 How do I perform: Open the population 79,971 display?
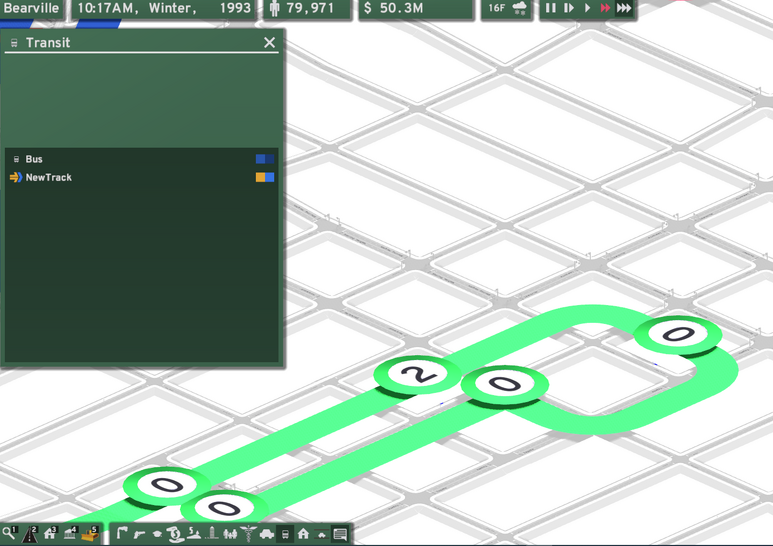click(x=308, y=8)
